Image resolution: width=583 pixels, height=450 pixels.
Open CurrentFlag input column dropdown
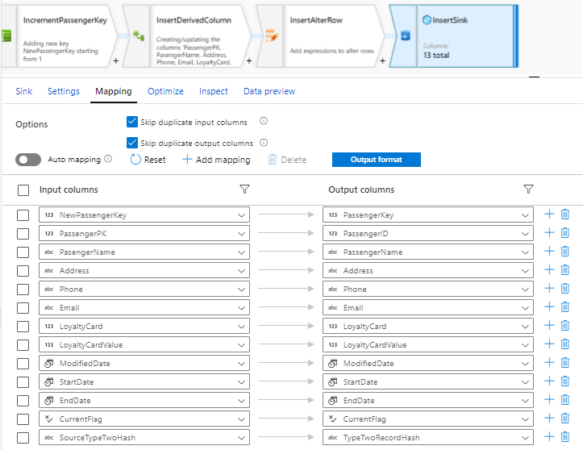pos(144,419)
